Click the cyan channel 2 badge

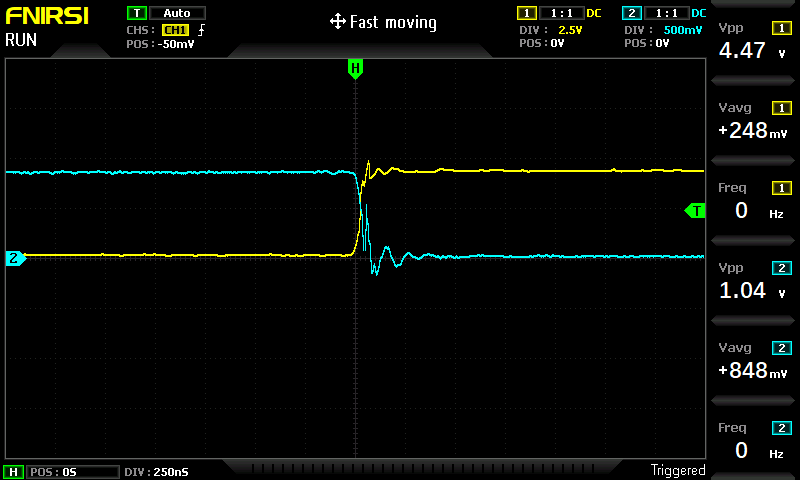(x=632, y=13)
